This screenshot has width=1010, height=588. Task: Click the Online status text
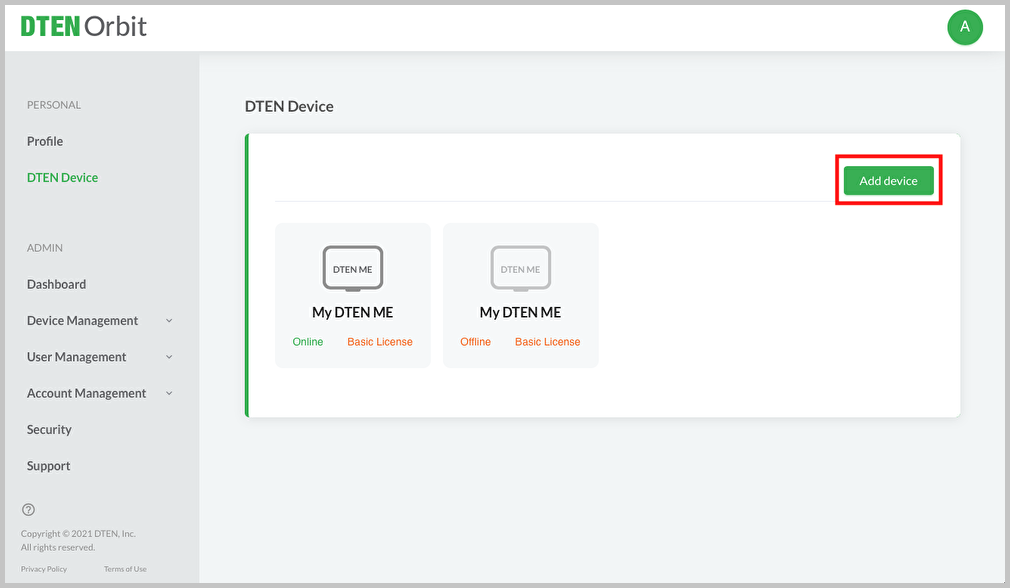tap(308, 341)
